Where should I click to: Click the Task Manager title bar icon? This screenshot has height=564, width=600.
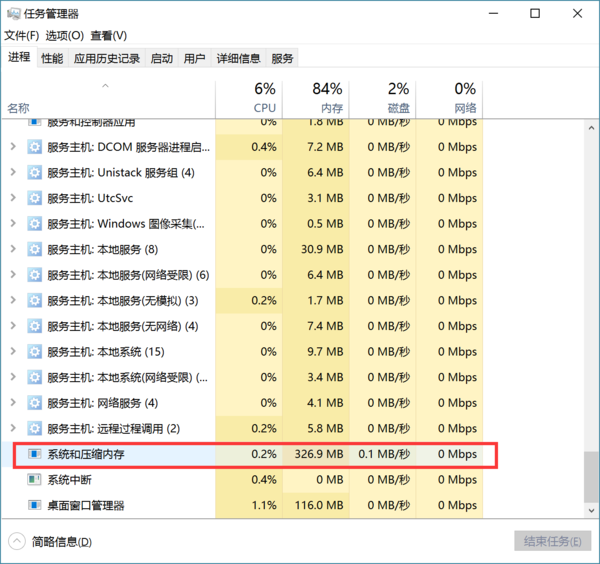coord(14,14)
